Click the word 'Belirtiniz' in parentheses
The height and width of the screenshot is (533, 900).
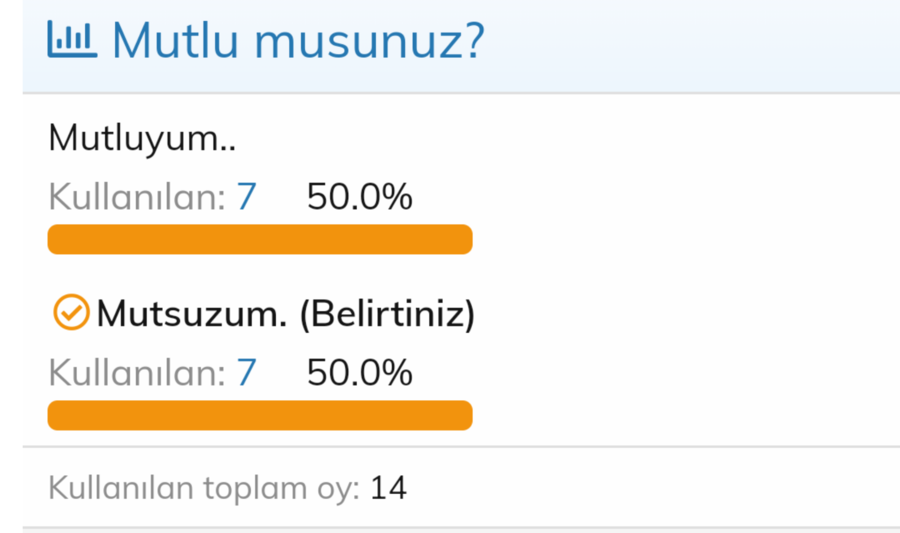387,314
